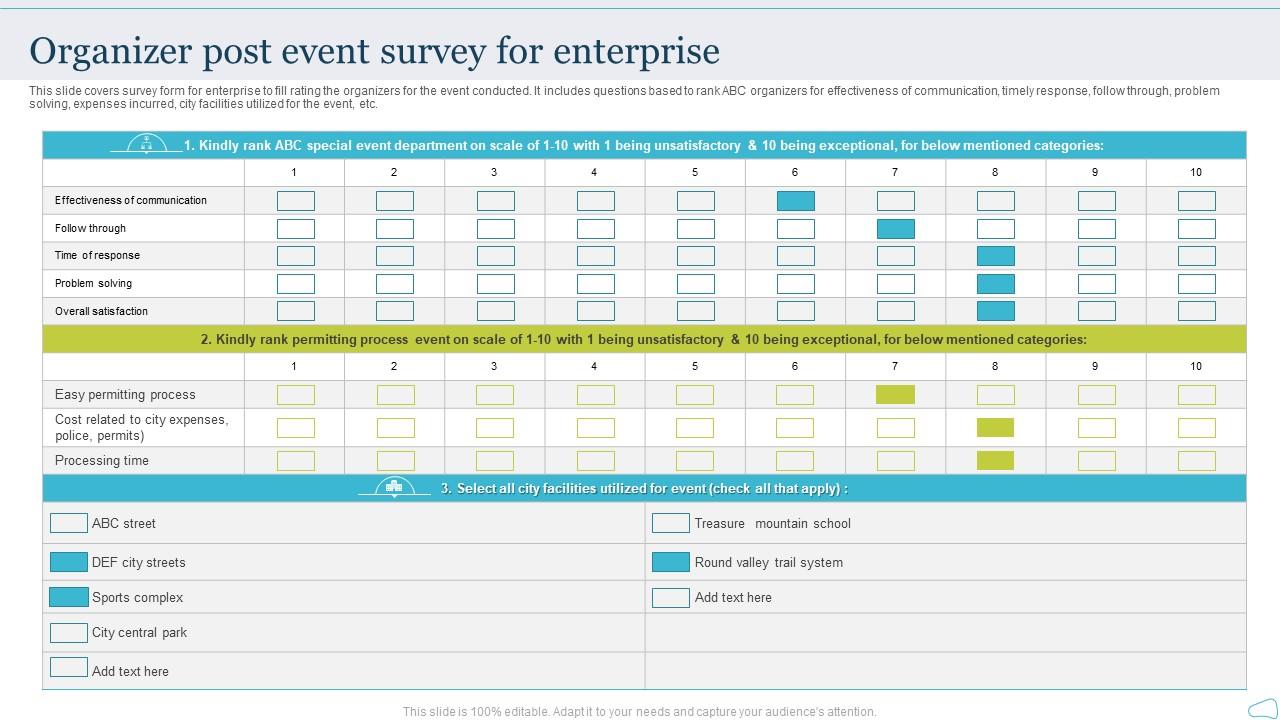Uncheck the Sports complex checkbox
This screenshot has width=1280, height=720.
click(69, 596)
